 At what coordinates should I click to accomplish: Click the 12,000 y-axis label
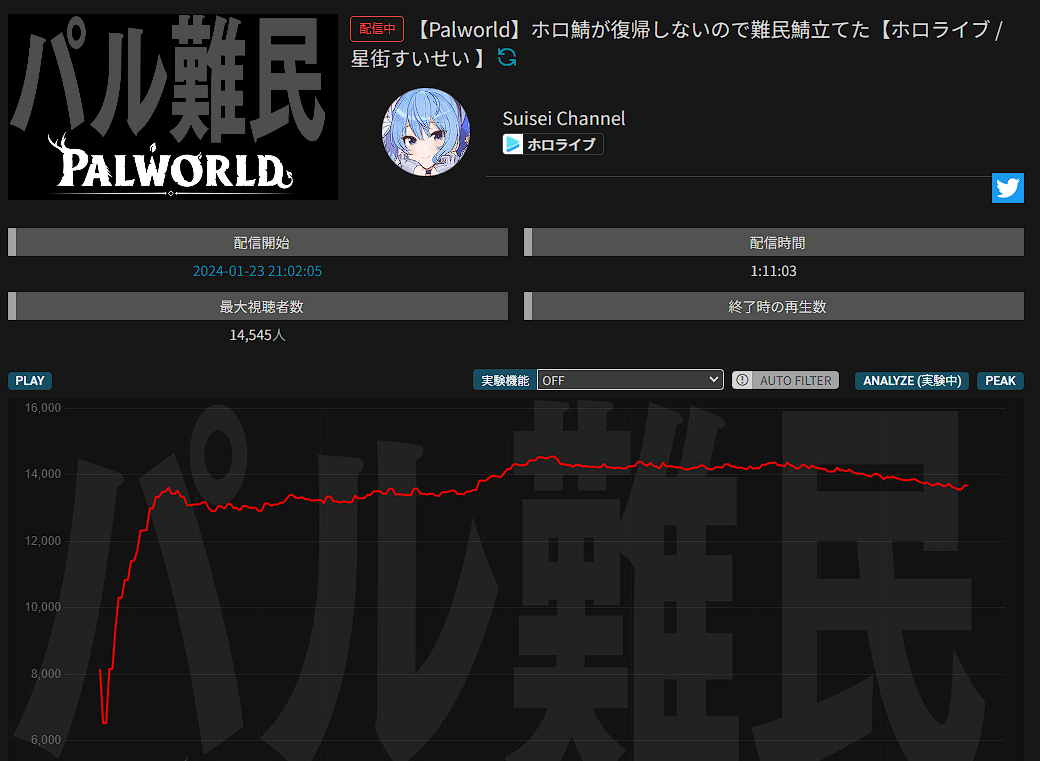click(x=43, y=541)
